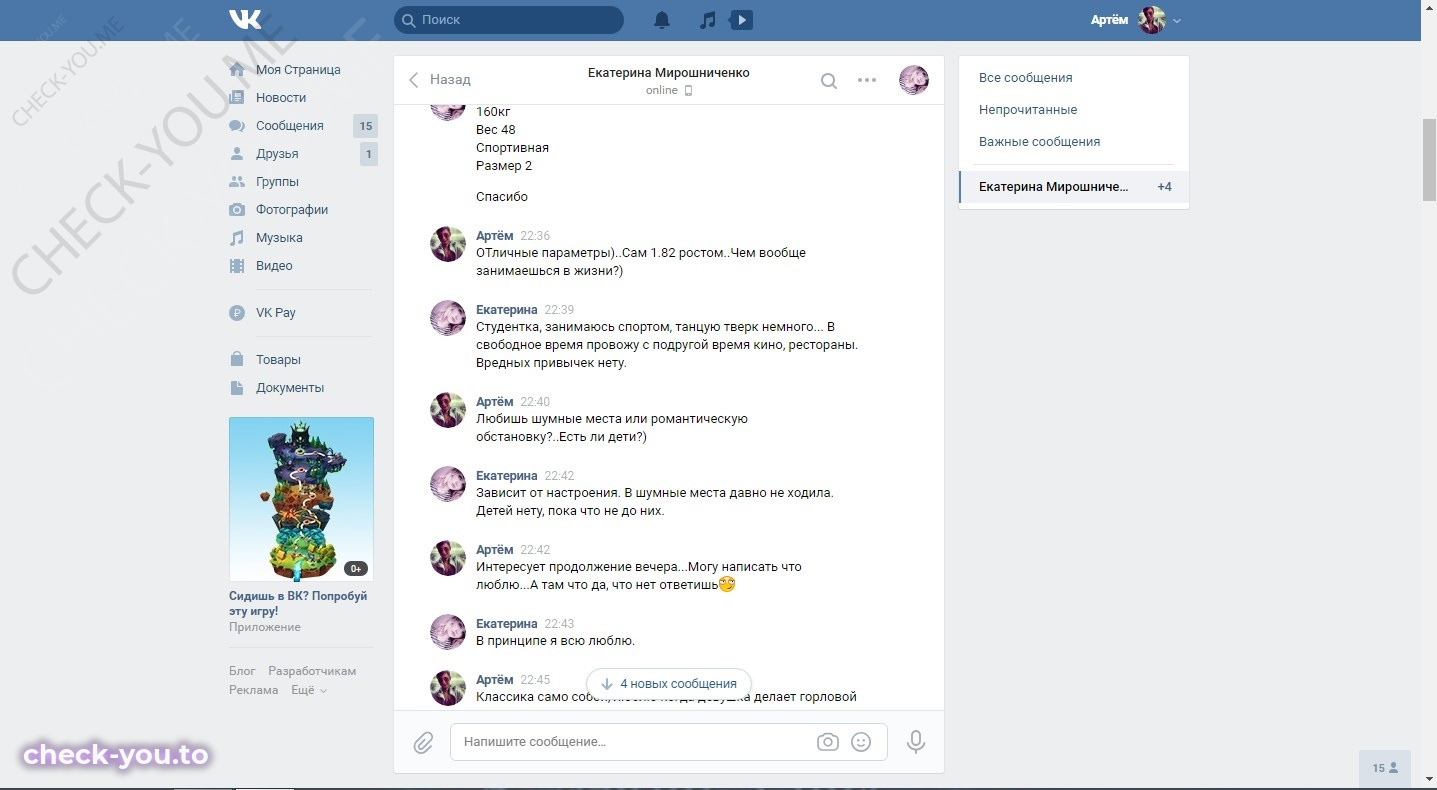
Task: Open Блог footer link
Action: (x=242, y=671)
